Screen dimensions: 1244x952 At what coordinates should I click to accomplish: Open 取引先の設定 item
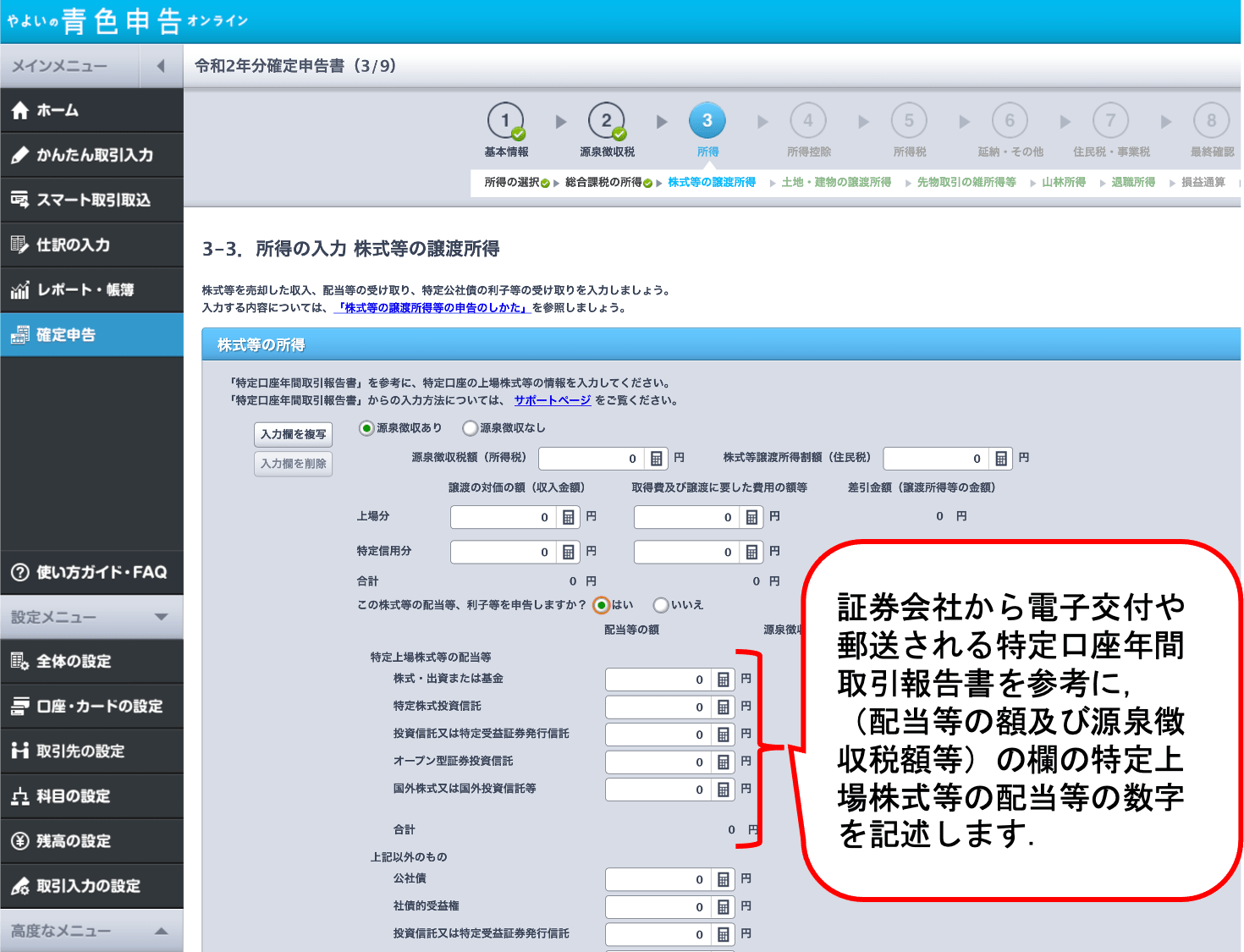point(91,751)
